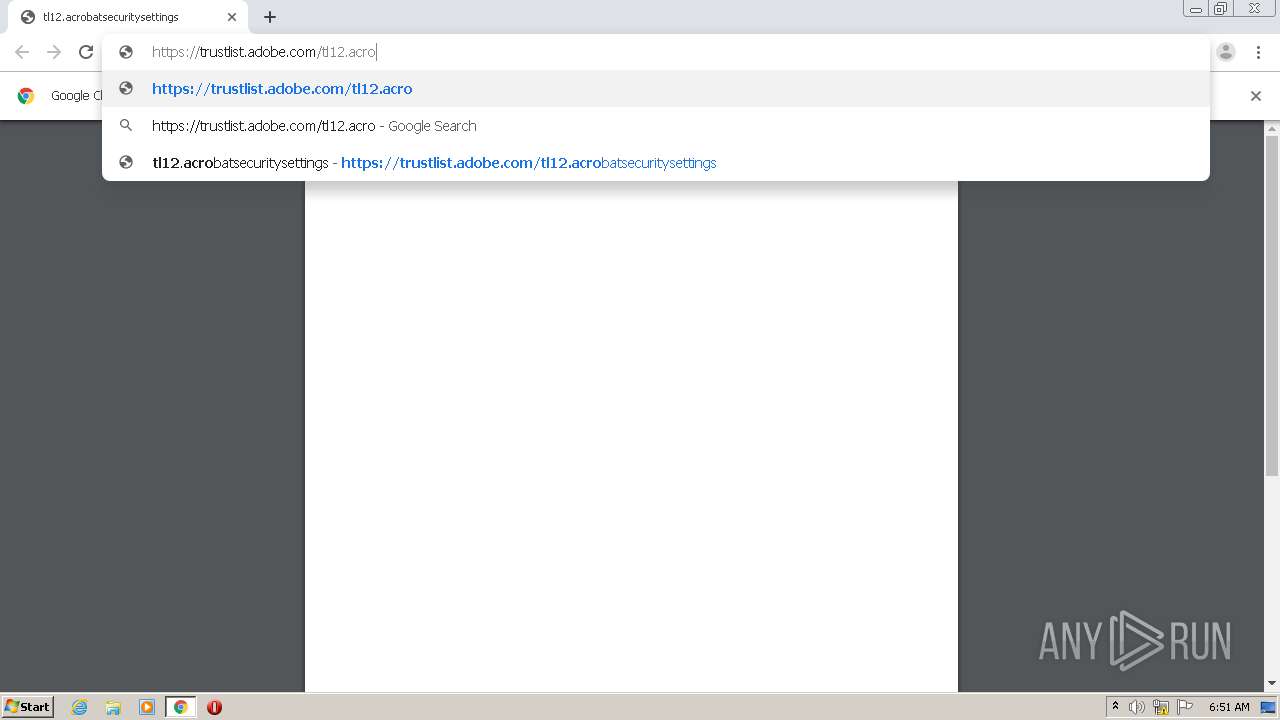Open a new browser tab

tap(270, 17)
